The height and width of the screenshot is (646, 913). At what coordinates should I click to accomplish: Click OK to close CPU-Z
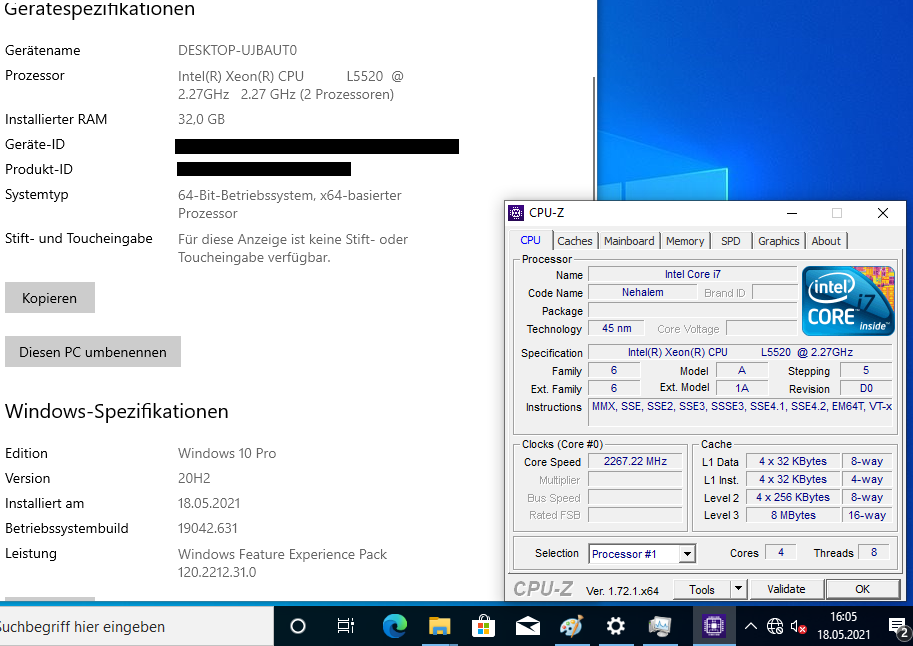pyautogui.click(x=862, y=589)
